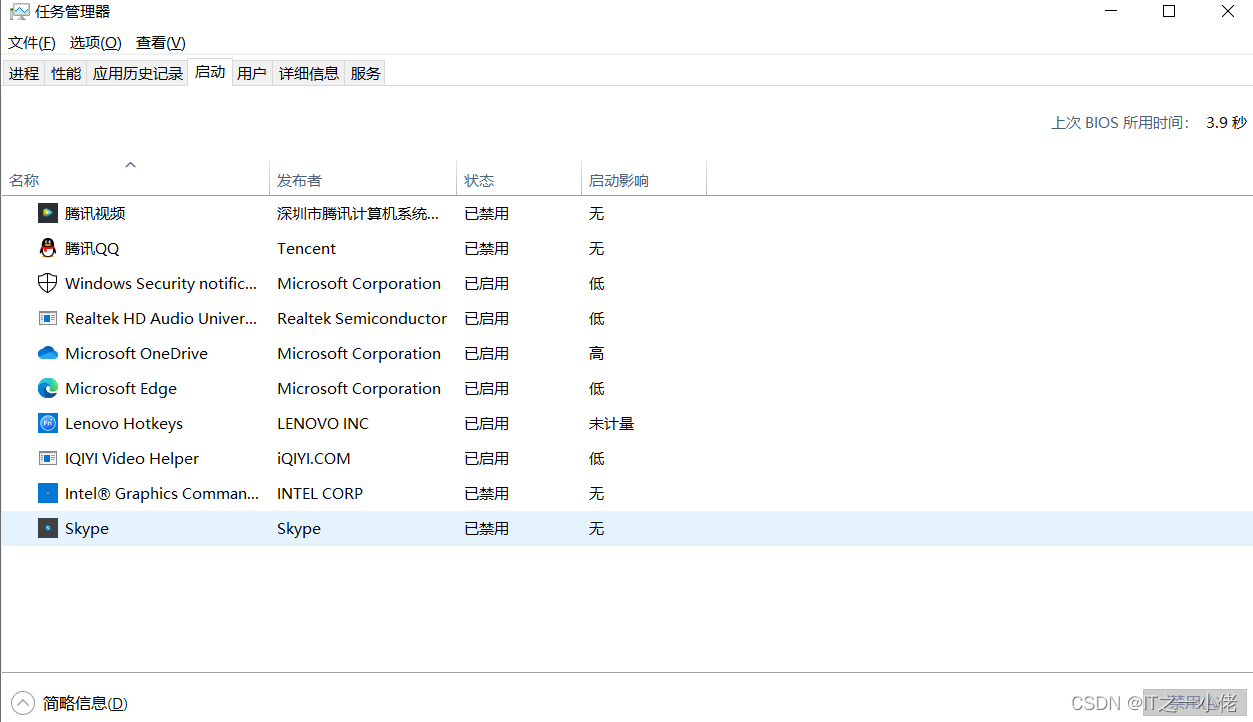Select the IQIYI Video Helper row name
The image size is (1253, 722).
coord(132,458)
